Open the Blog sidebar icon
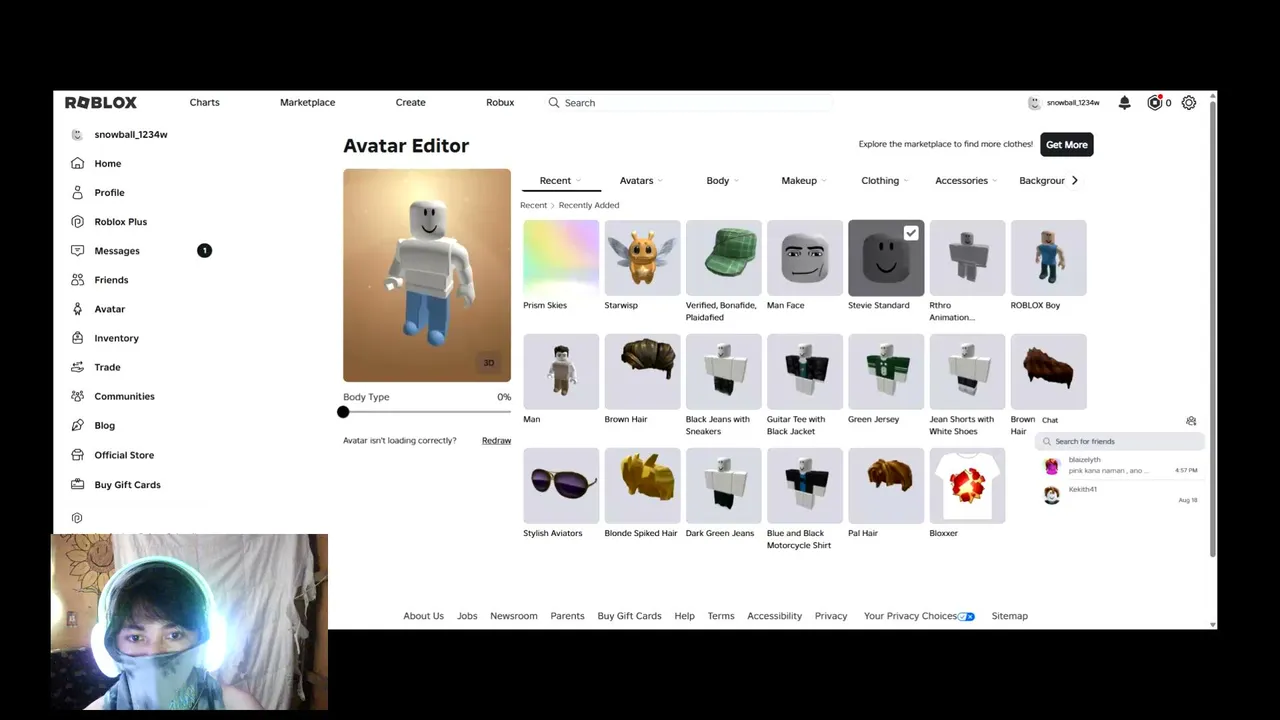The height and width of the screenshot is (720, 1280). point(77,425)
